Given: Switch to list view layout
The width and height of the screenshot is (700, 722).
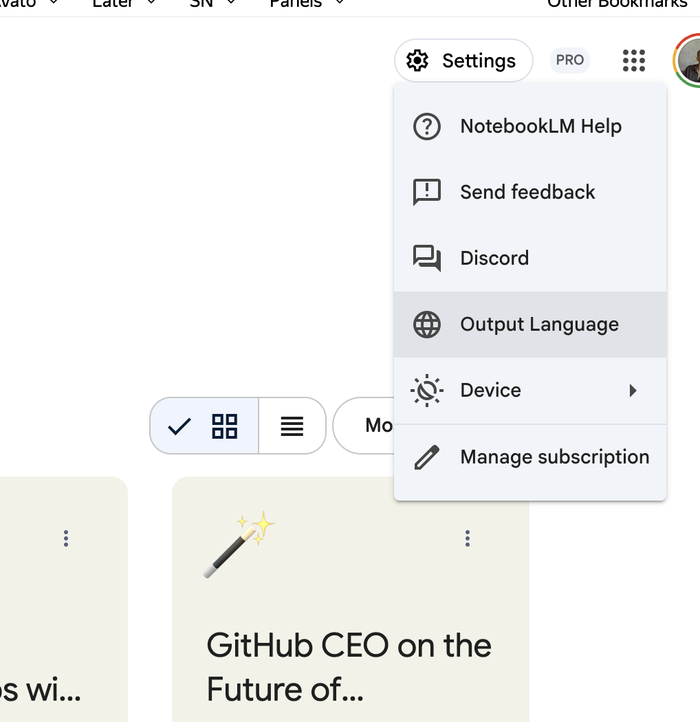Looking at the screenshot, I should point(292,426).
